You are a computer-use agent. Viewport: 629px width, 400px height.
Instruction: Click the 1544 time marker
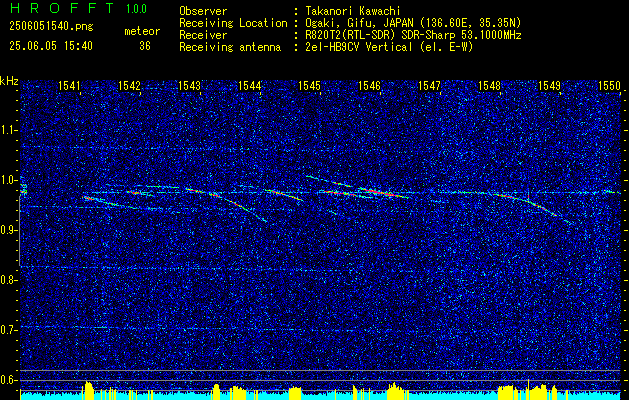click(x=250, y=85)
